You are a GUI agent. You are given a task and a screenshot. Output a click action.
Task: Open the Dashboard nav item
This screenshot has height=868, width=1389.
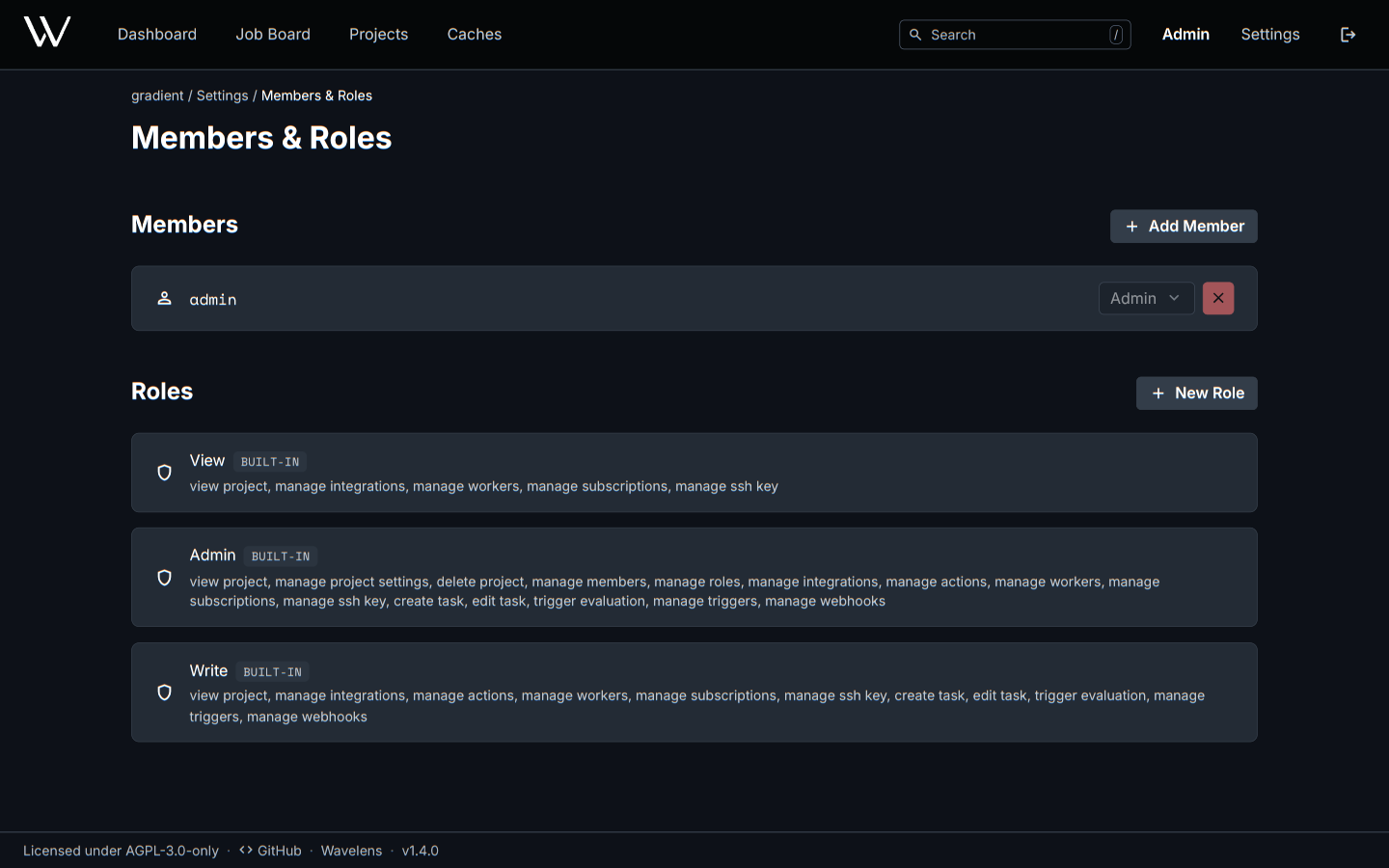click(157, 35)
